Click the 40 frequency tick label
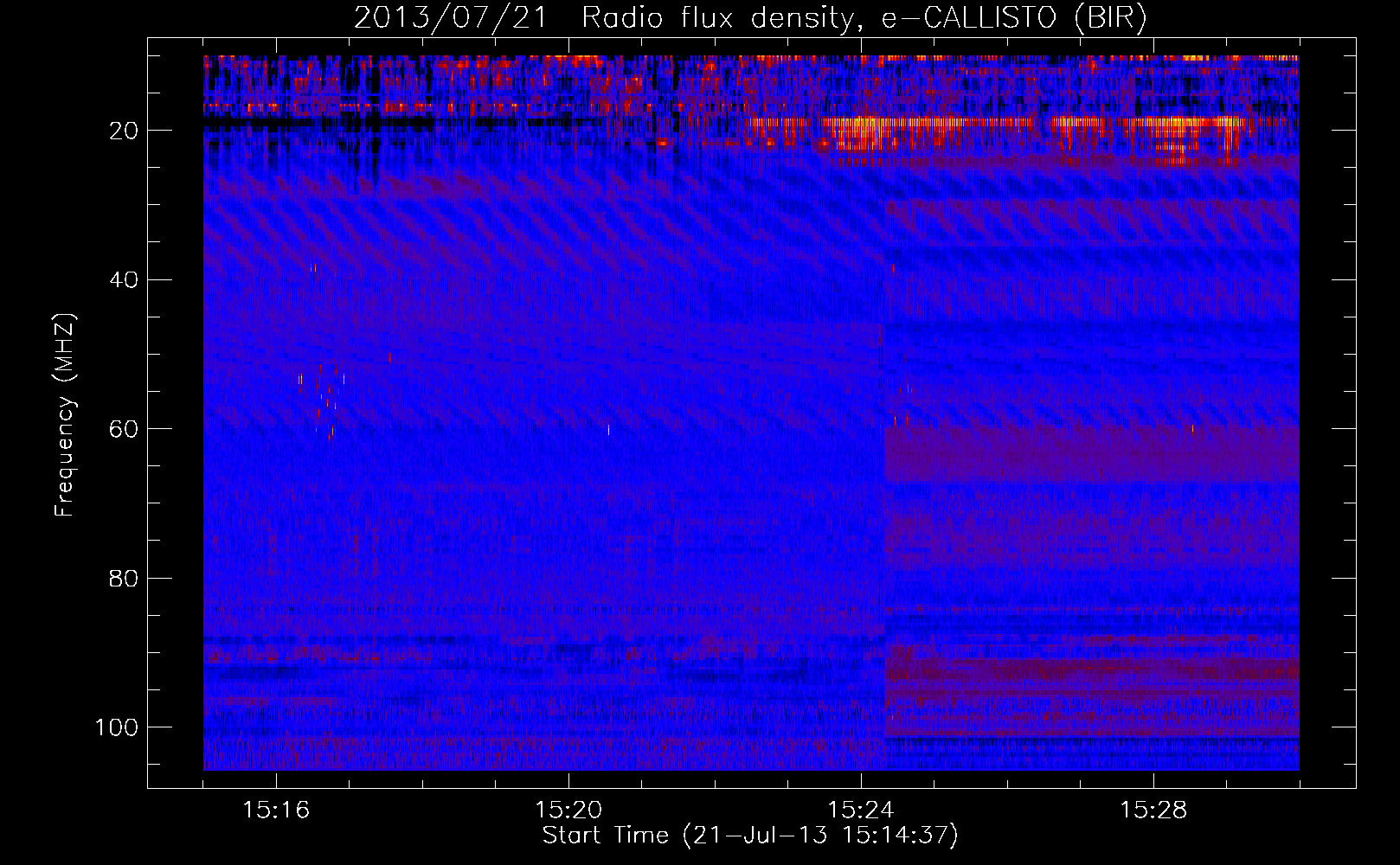Viewport: 1400px width, 865px height. click(124, 280)
